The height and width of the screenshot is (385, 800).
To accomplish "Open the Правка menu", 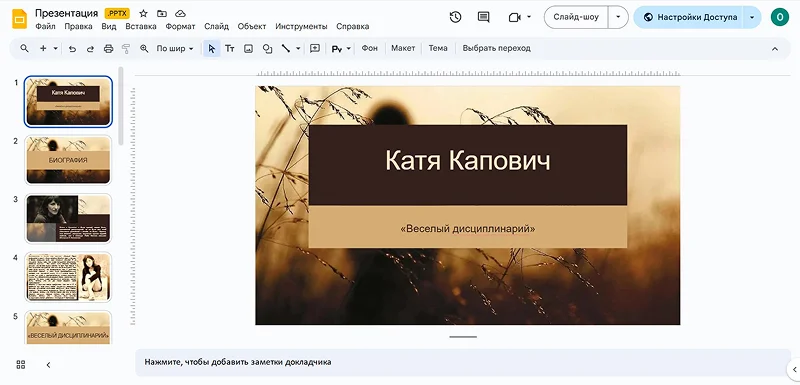I will 79,27.
